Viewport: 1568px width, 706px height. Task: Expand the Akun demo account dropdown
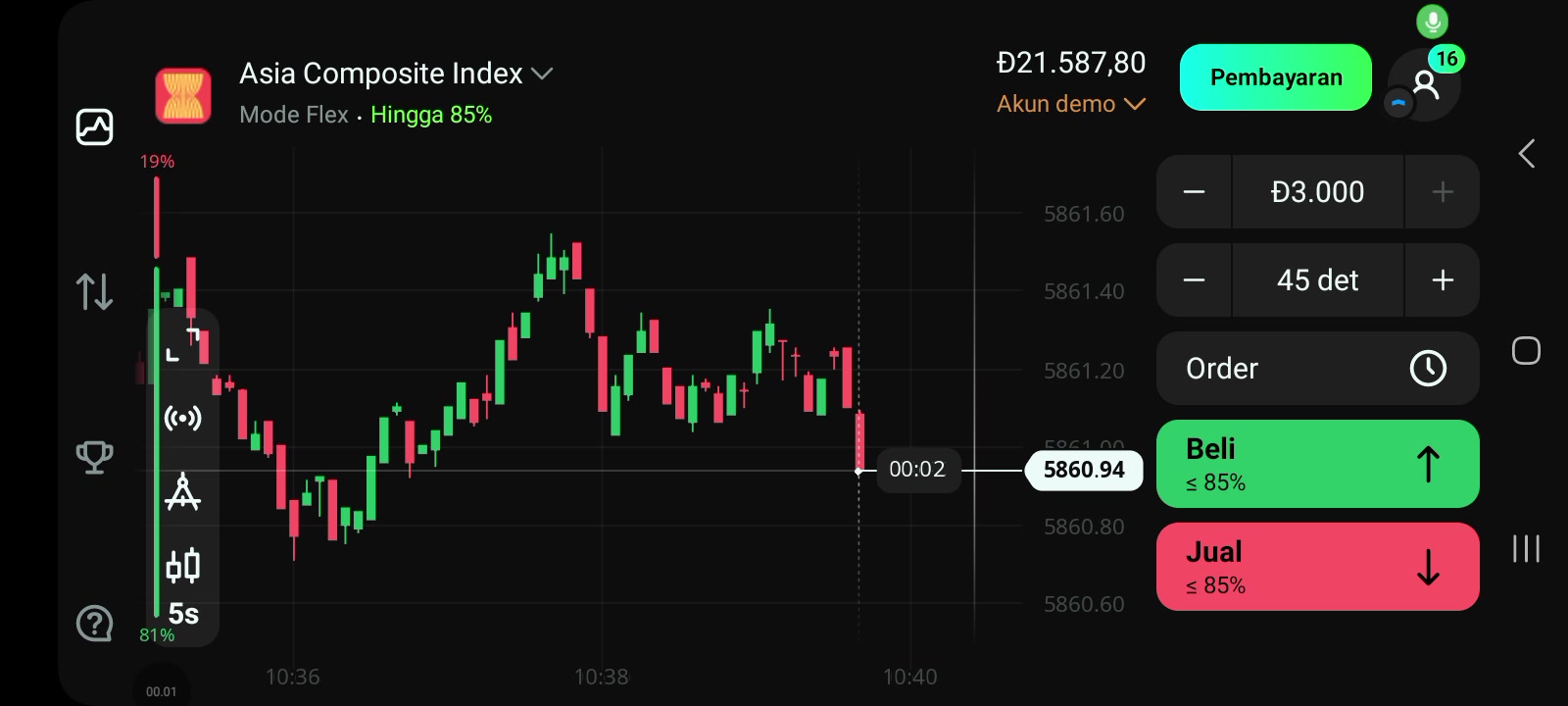(1071, 104)
